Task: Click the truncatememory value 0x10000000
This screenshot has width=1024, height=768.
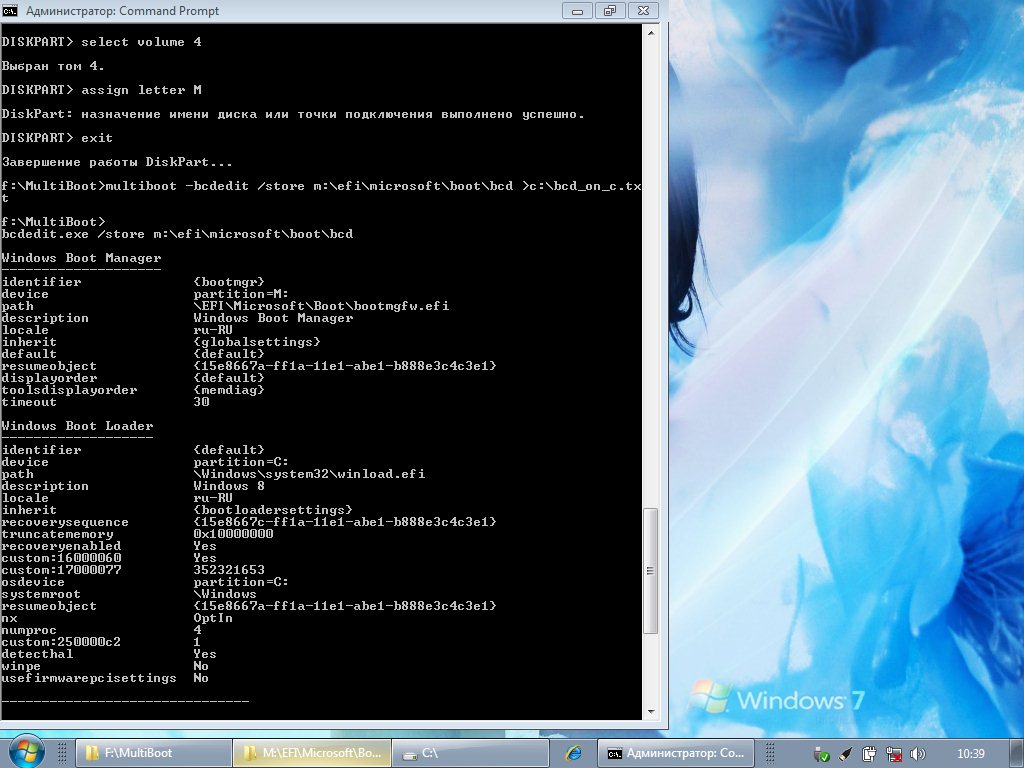Action: (233, 534)
